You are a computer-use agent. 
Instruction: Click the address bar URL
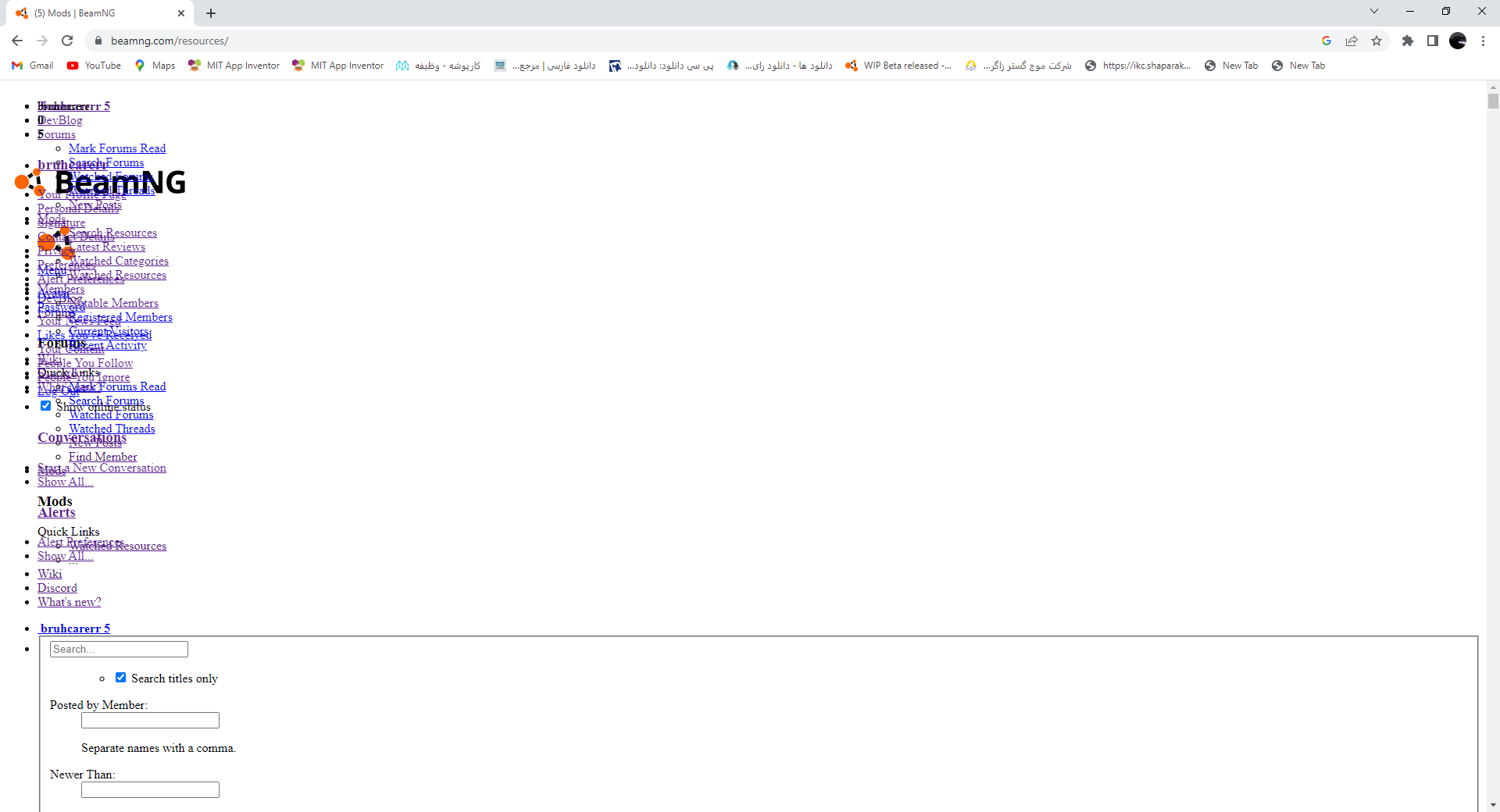tap(170, 41)
